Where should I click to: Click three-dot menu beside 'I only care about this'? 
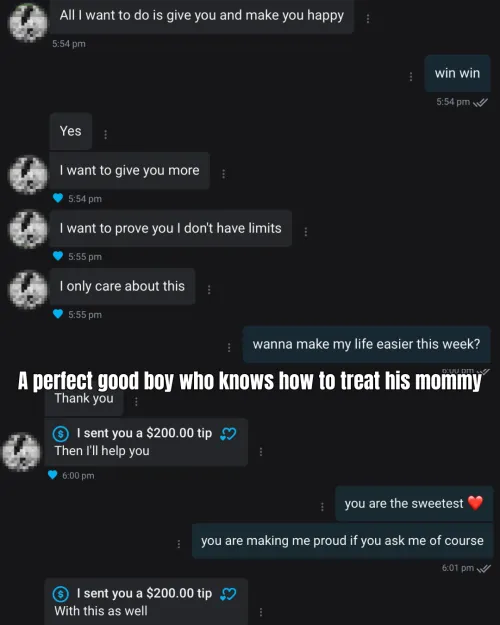click(209, 289)
